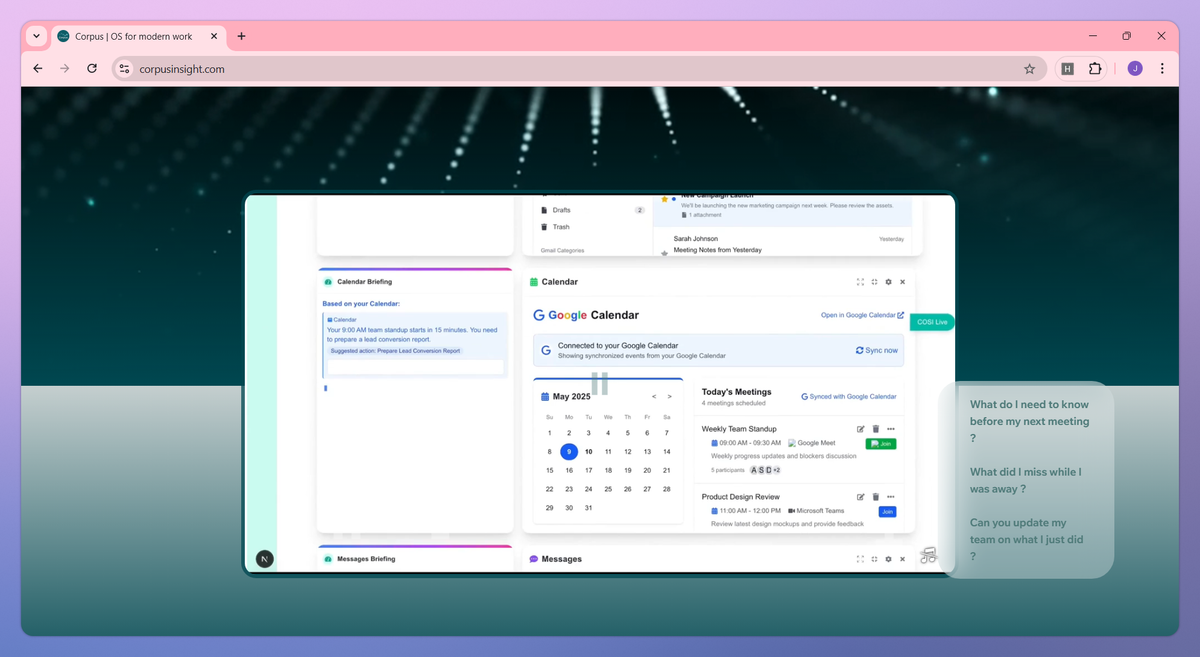Delete the Weekly Team Standup meeting

876,429
